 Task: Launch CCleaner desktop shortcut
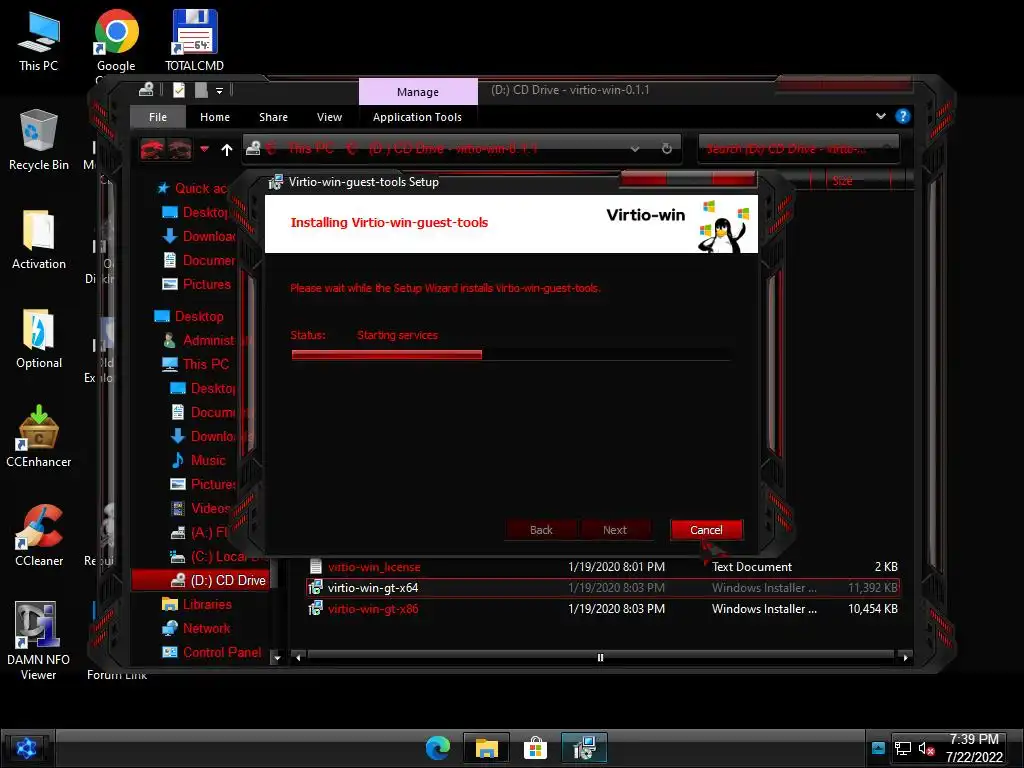[x=39, y=537]
